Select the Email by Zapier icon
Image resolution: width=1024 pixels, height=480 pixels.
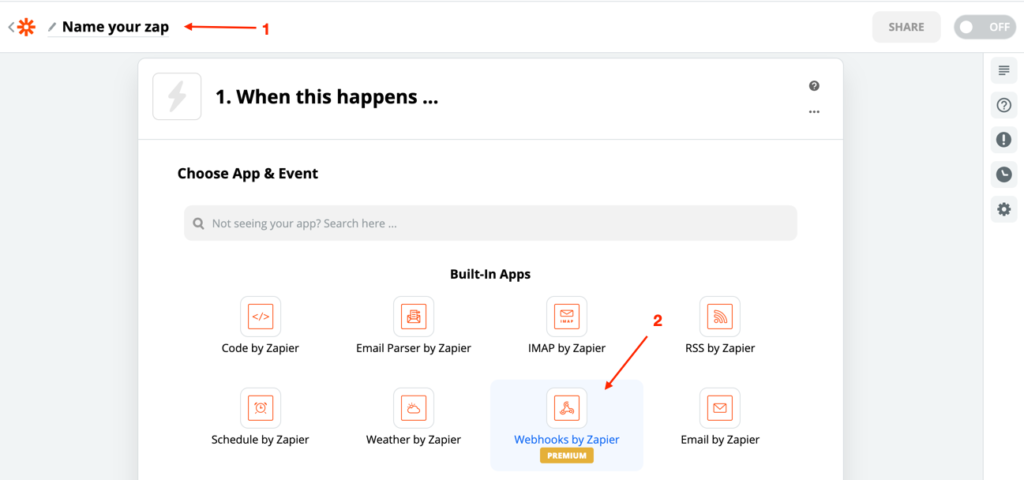720,408
